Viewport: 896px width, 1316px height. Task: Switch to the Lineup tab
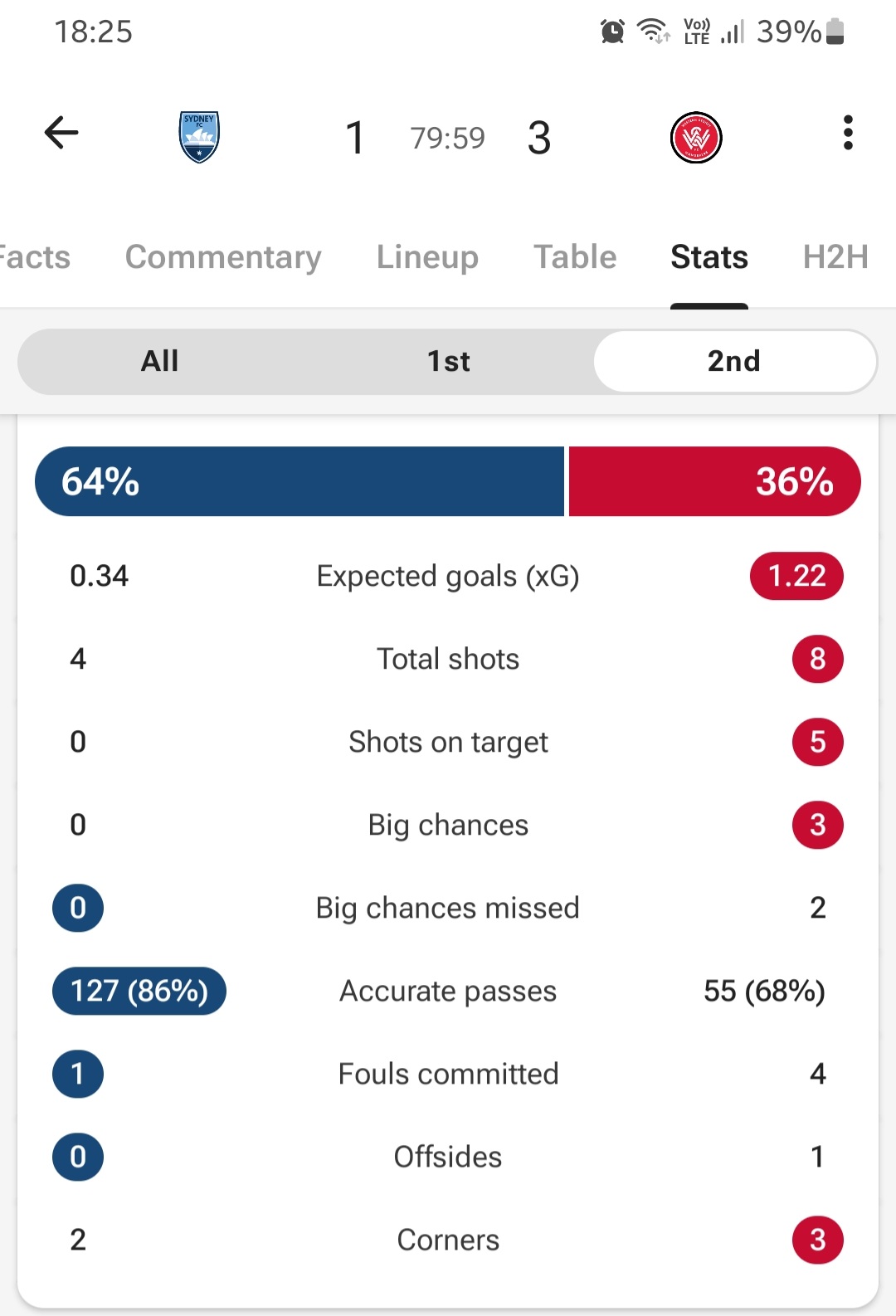427,257
